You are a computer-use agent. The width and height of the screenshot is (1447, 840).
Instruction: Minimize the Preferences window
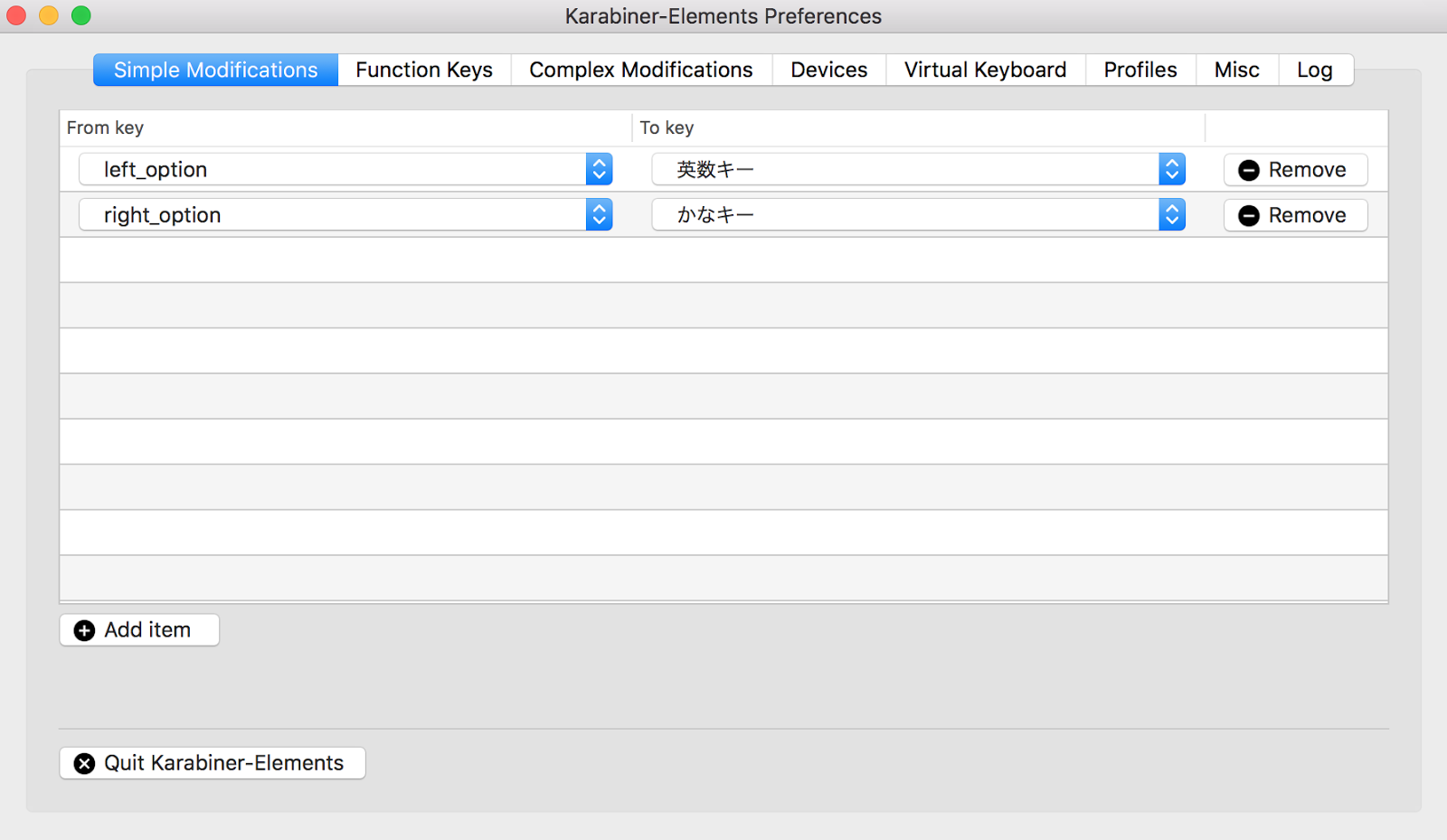49,15
